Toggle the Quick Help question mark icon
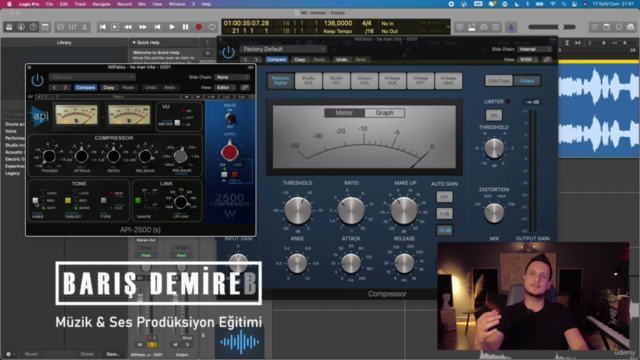Viewport: 640px width, 360px height. 33,27
